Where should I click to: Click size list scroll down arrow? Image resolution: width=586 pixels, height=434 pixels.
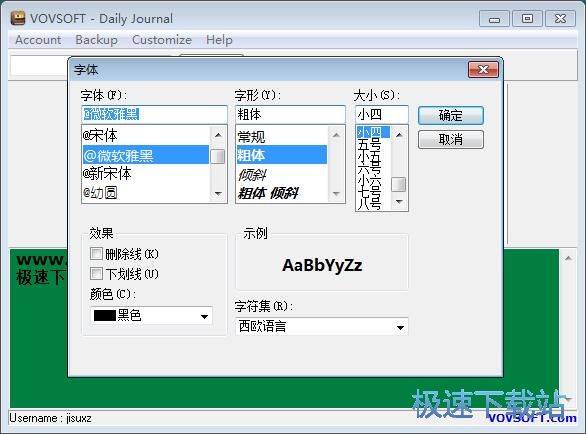point(399,201)
